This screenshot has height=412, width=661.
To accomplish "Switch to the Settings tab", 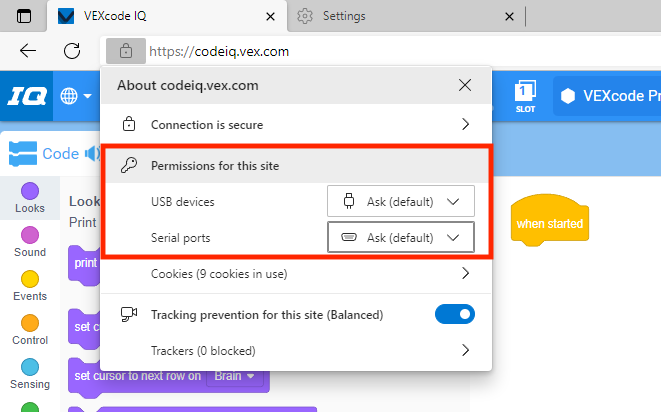I will tap(405, 16).
